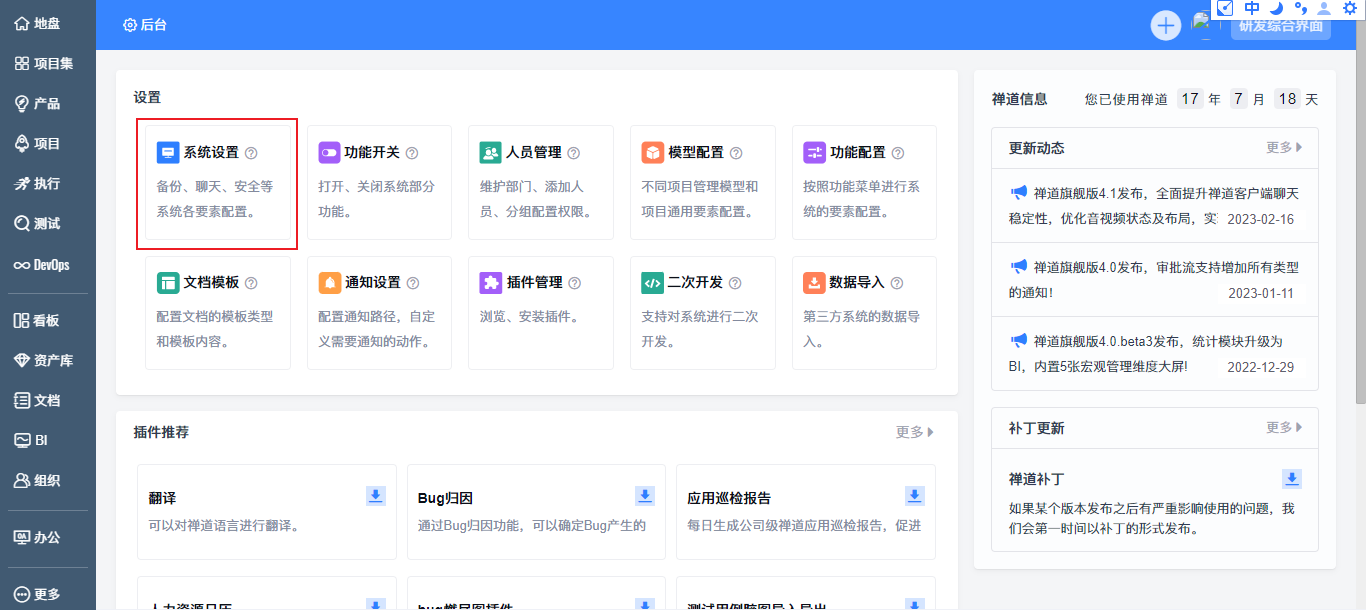Click the plus add button in header
1366x610 pixels.
[1166, 25]
